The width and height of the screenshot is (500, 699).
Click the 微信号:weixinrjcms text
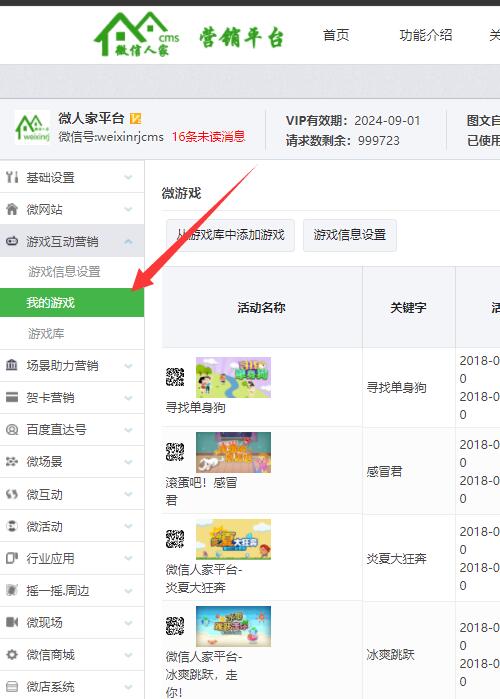click(111, 136)
